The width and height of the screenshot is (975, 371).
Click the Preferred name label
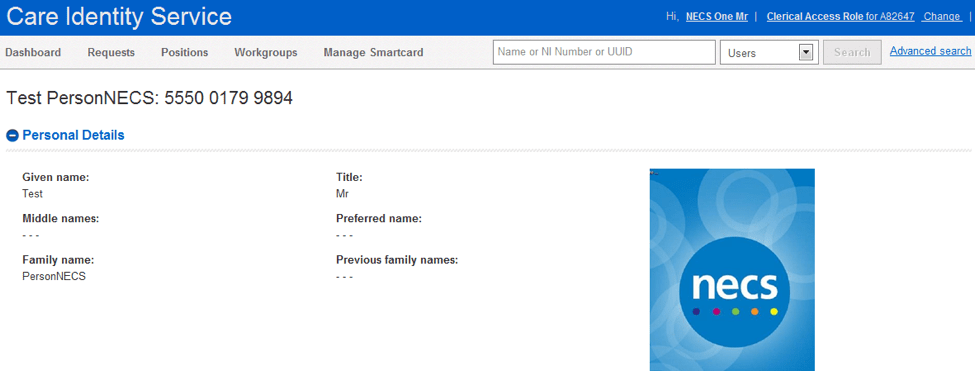click(379, 219)
